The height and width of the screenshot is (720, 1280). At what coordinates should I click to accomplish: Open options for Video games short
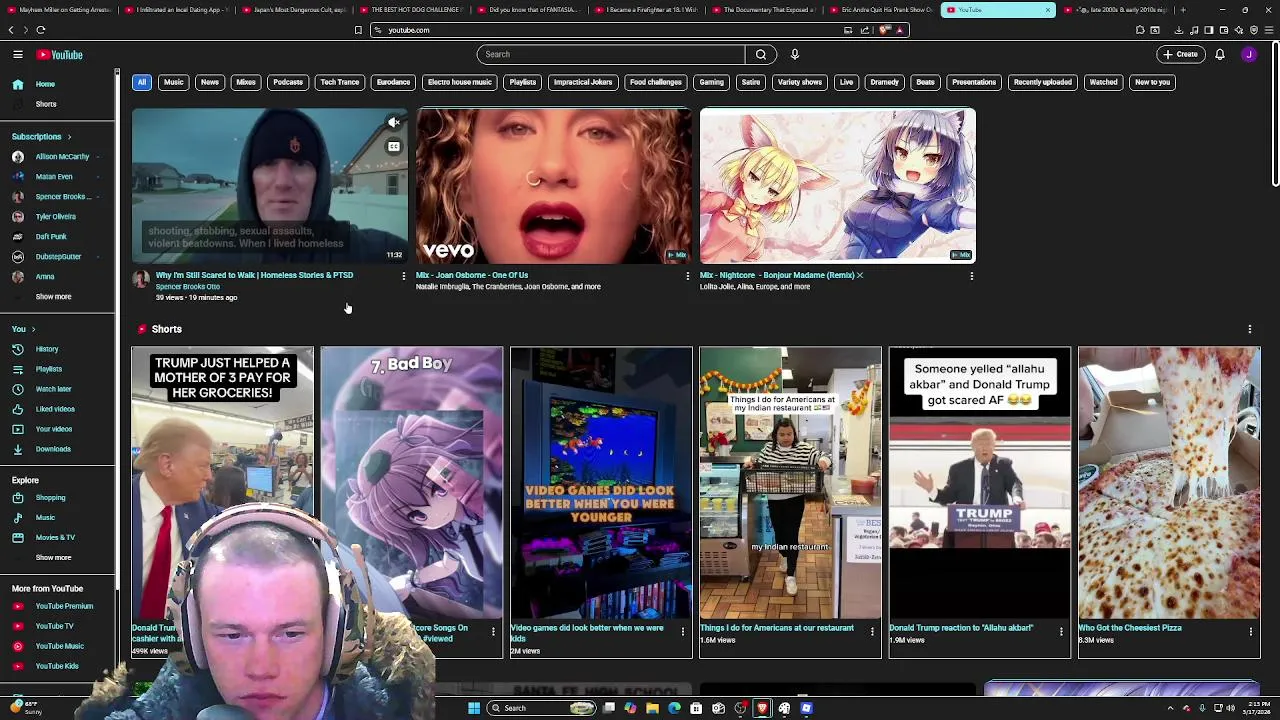pyautogui.click(x=683, y=632)
